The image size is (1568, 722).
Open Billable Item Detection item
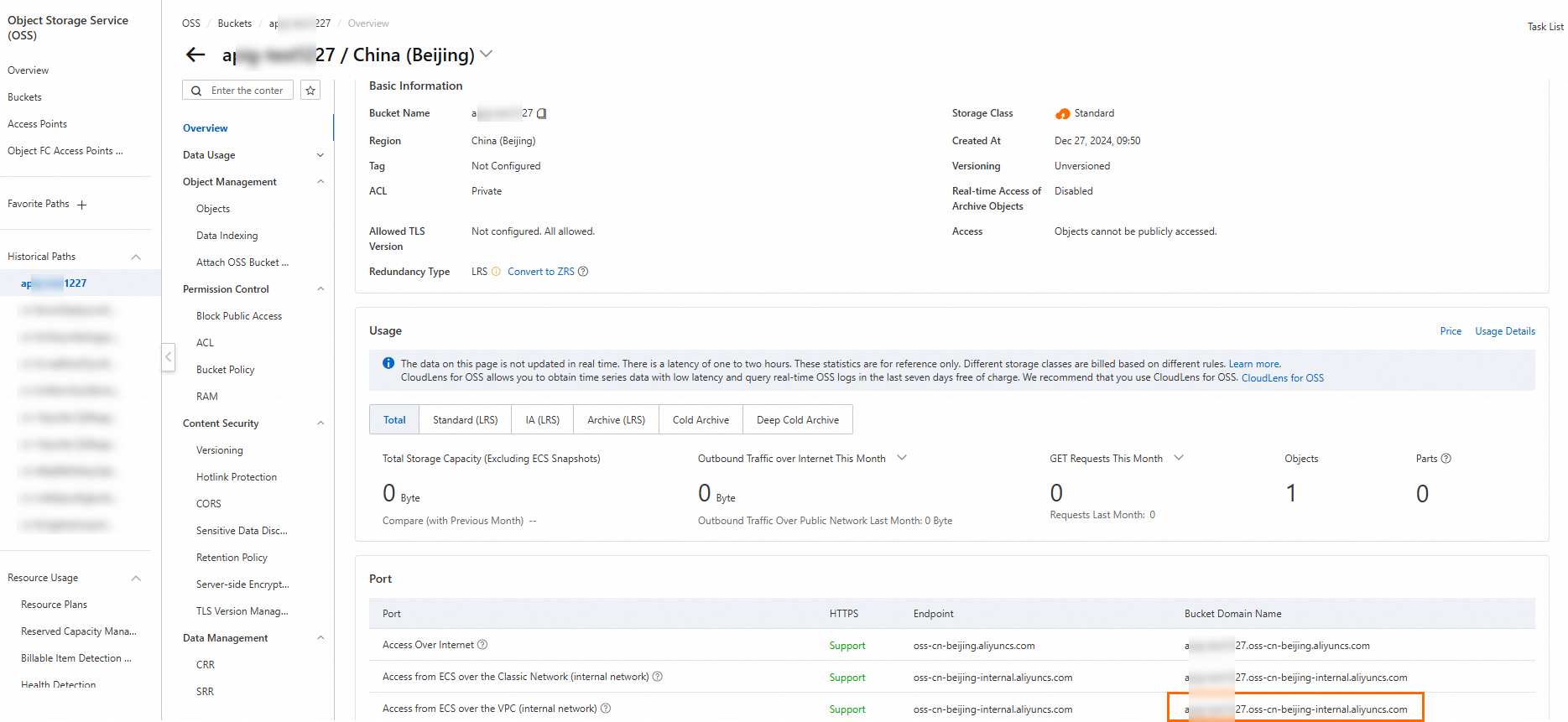76,658
